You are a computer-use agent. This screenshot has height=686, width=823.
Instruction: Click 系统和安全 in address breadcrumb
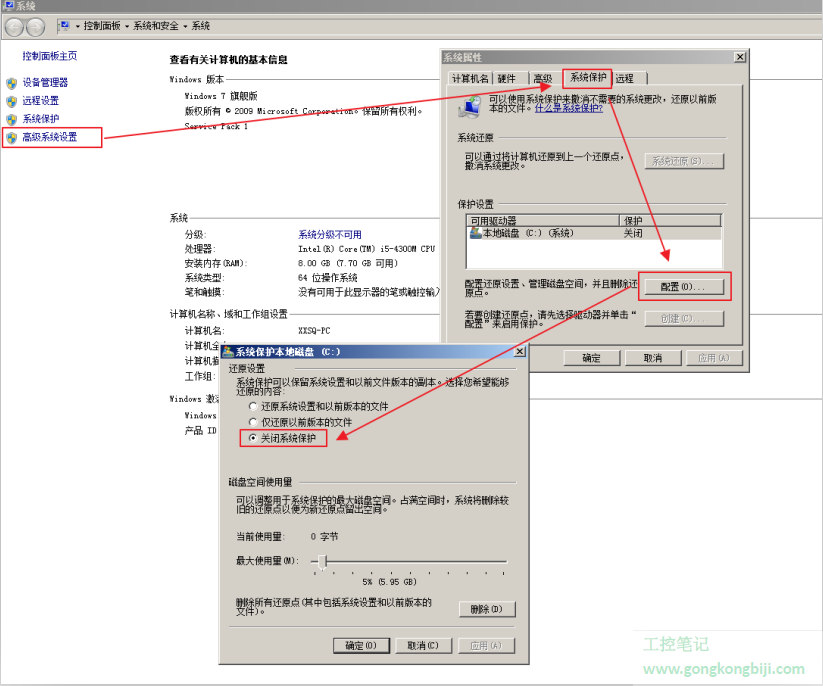point(156,26)
